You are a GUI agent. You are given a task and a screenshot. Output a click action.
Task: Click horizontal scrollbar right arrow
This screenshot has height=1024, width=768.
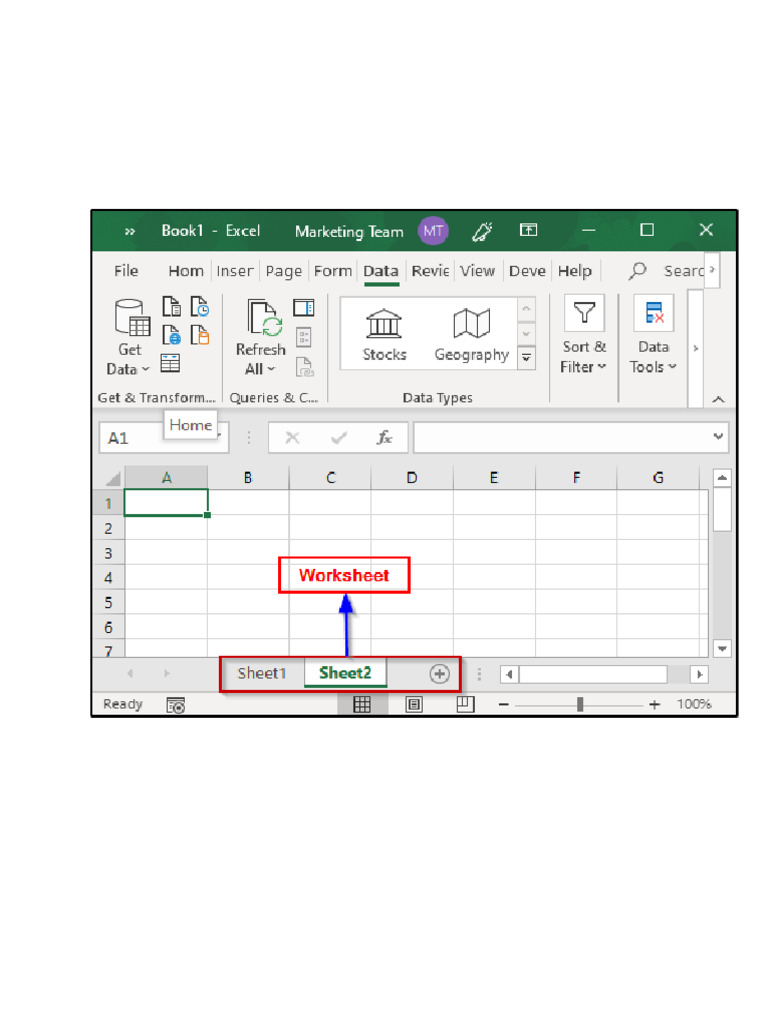coord(699,674)
